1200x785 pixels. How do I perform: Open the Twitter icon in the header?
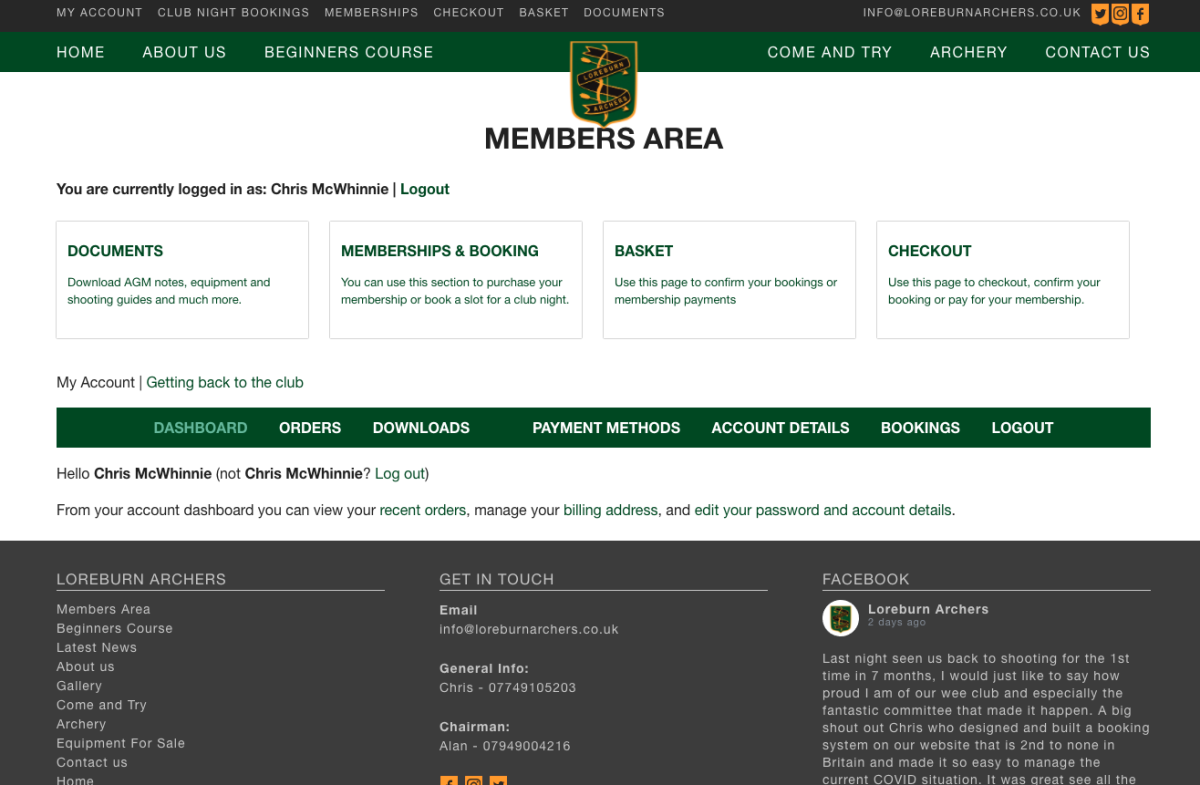1100,14
